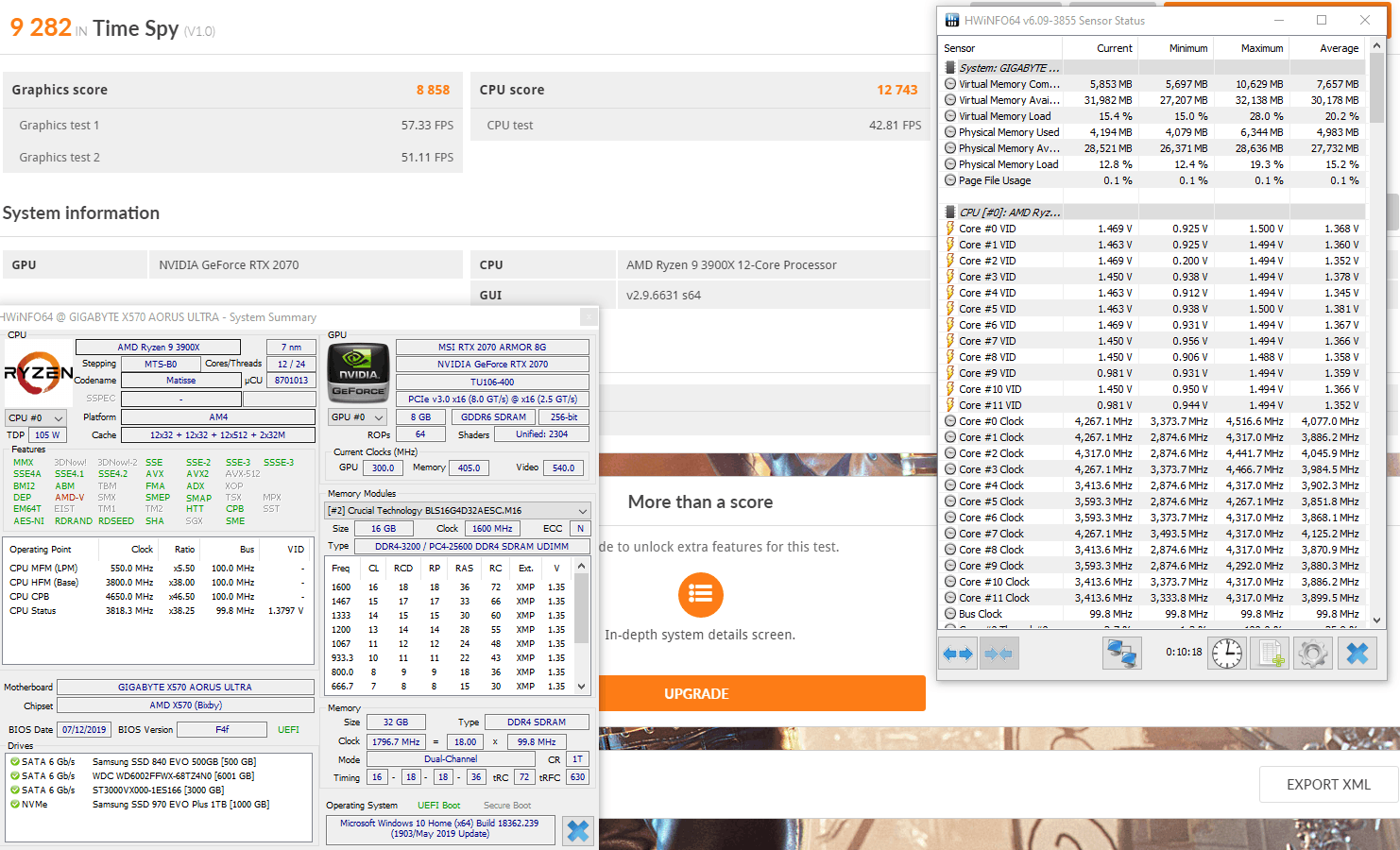The image size is (1400, 850).
Task: Click the DDR4-3200 / PC4-25600 type field
Action: pyautogui.click(x=471, y=546)
